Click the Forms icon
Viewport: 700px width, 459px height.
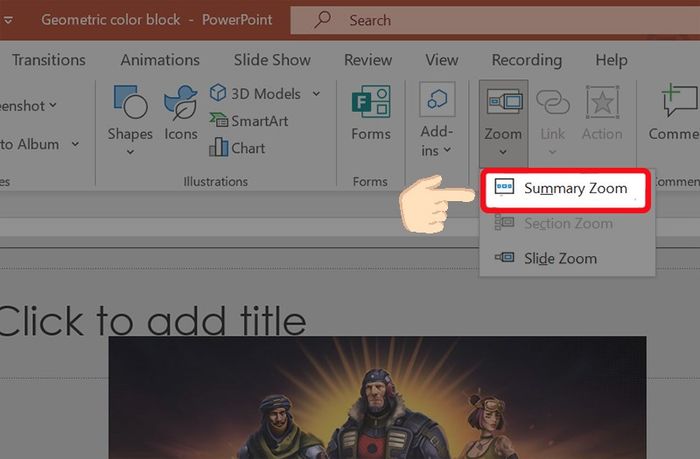point(371,102)
